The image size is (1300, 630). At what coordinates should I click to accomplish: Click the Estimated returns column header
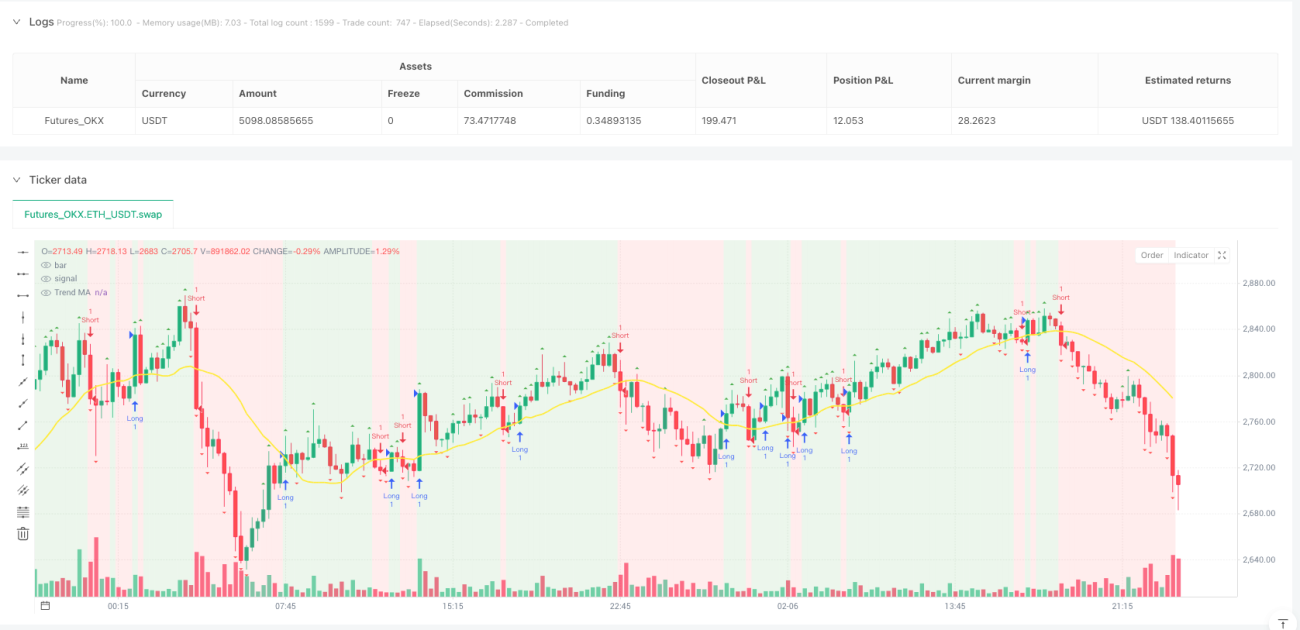(x=1188, y=80)
